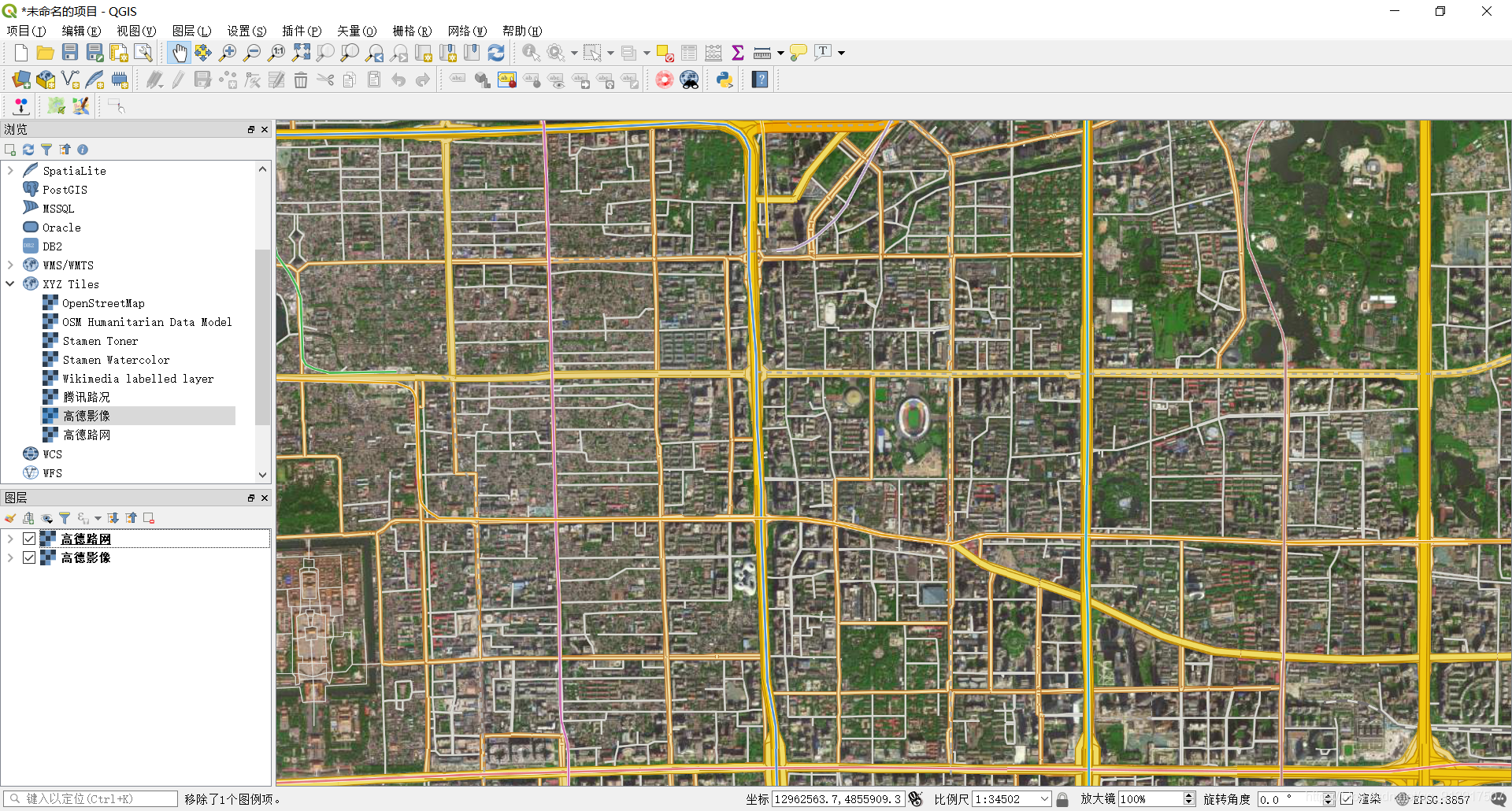The height and width of the screenshot is (811, 1512).
Task: Open the attribute table icon
Action: coord(689,53)
